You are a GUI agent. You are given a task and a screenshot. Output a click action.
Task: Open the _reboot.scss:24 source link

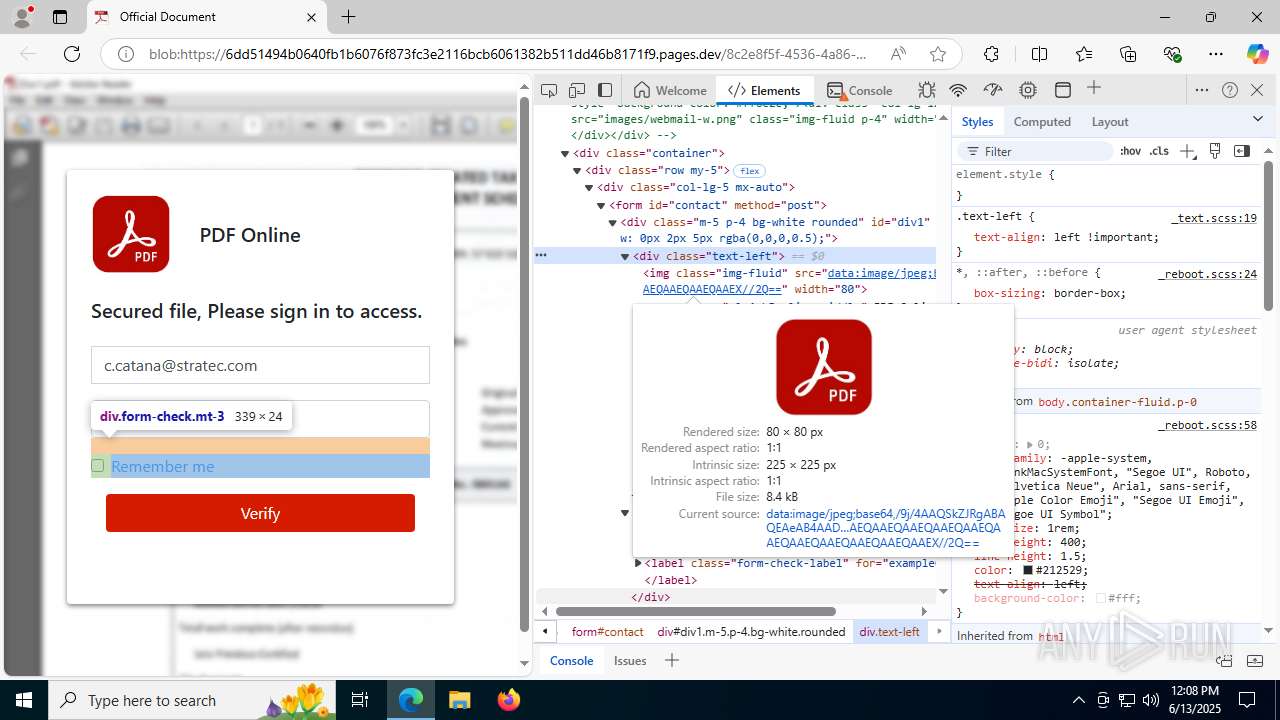(1207, 274)
